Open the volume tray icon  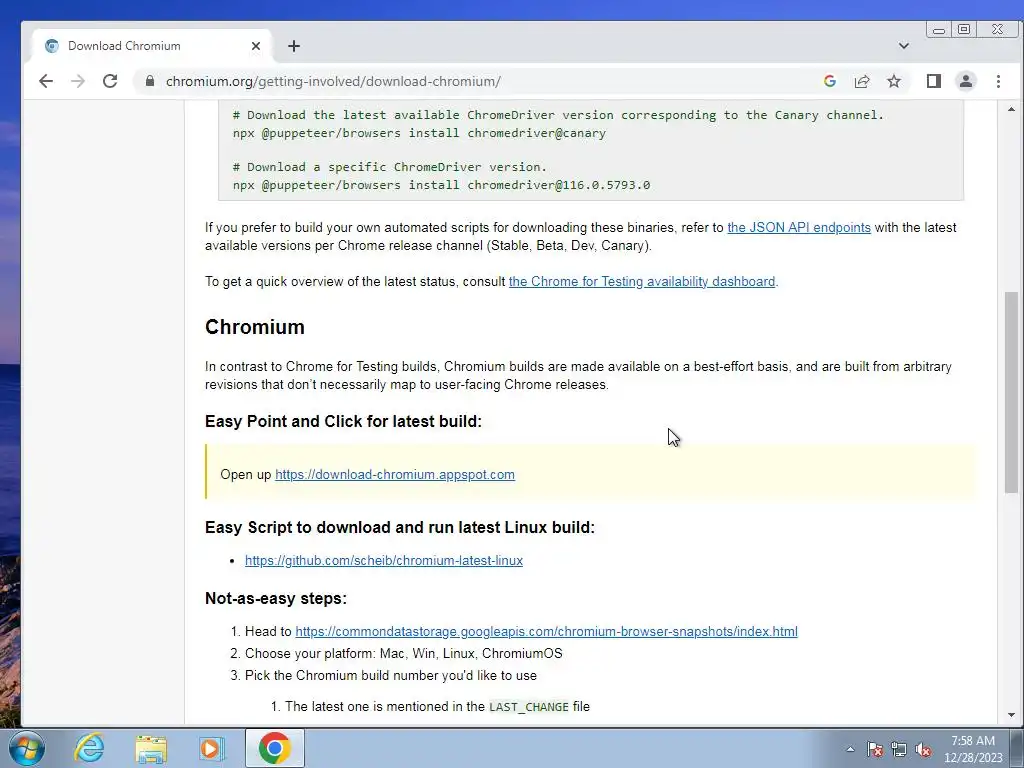923,749
